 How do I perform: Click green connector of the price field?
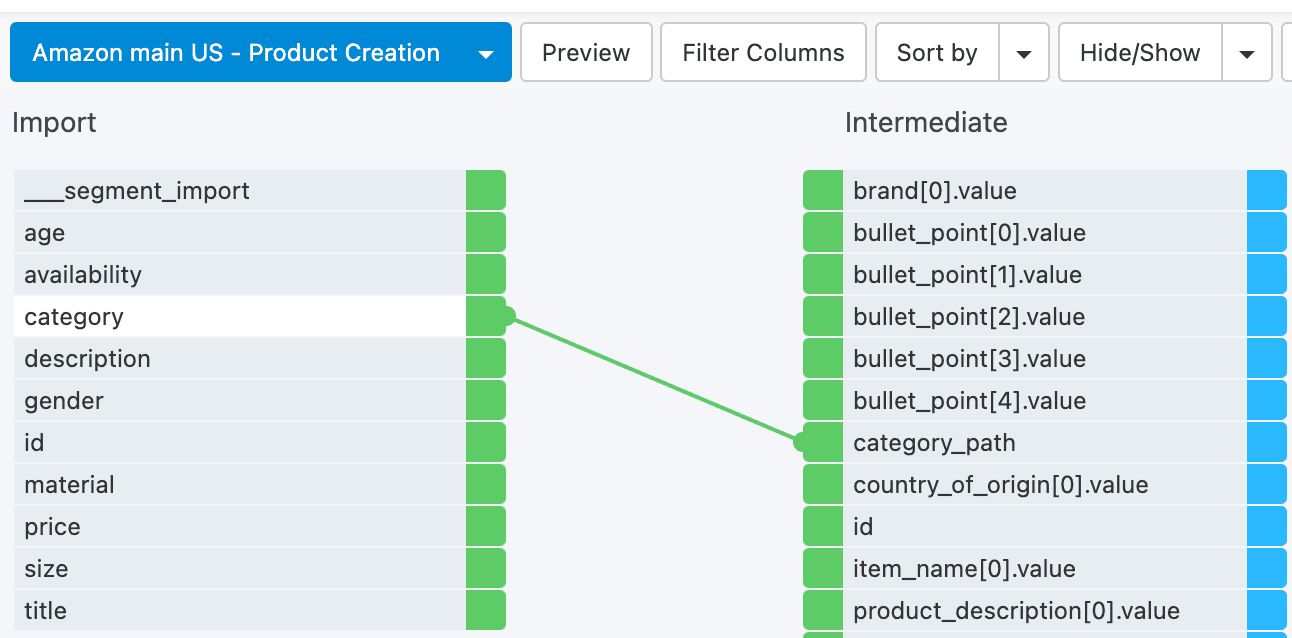pos(486,527)
